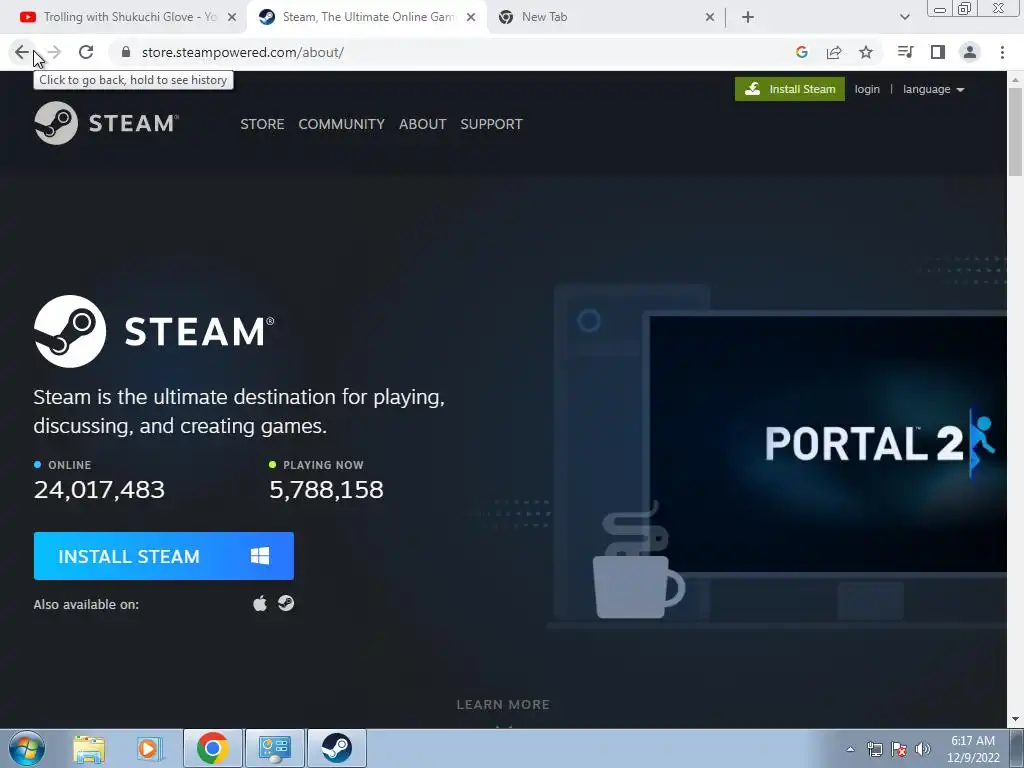Choose the Apple macOS download icon

pyautogui.click(x=260, y=603)
